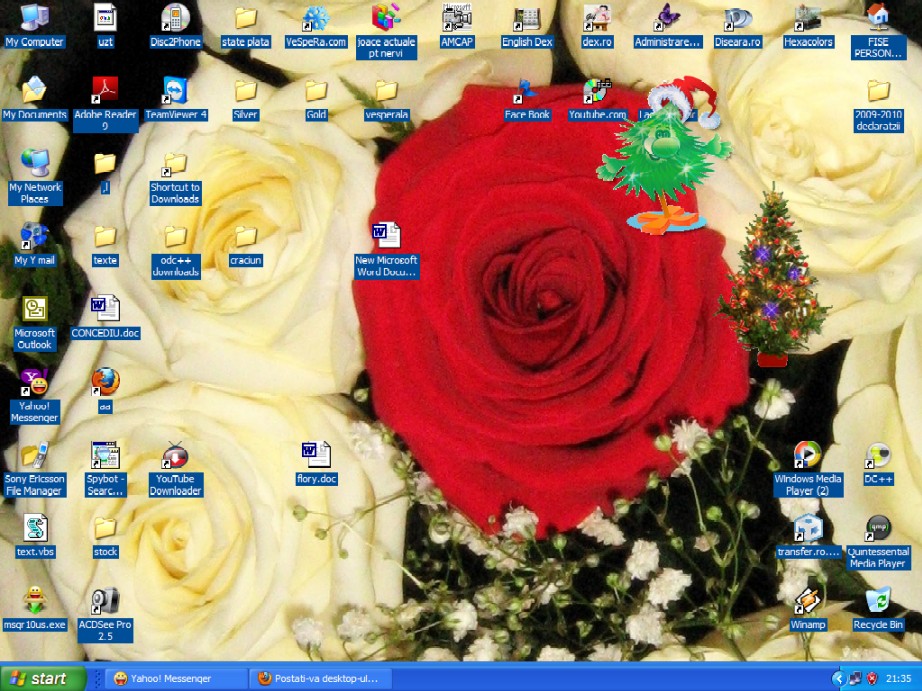Click the TeamViewer 4 icon
Screen dimensions: 922x691
(x=175, y=91)
